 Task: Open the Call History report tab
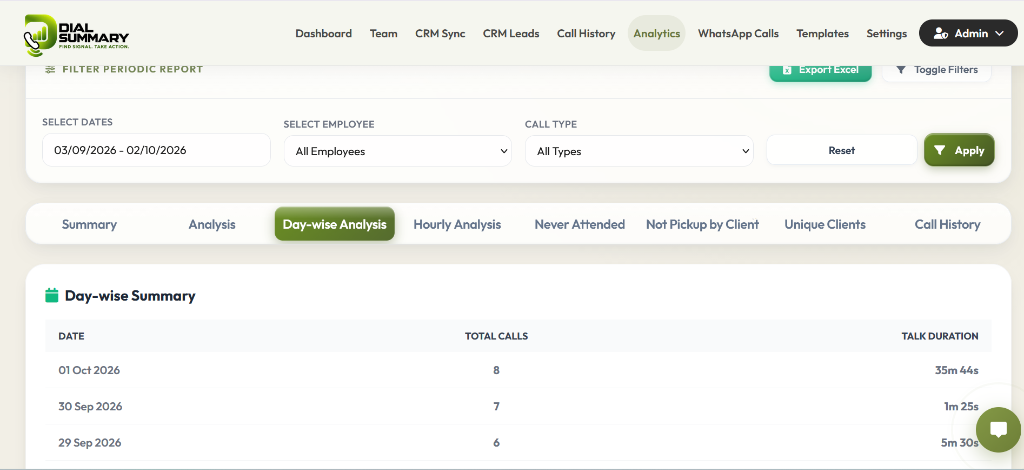[947, 224]
